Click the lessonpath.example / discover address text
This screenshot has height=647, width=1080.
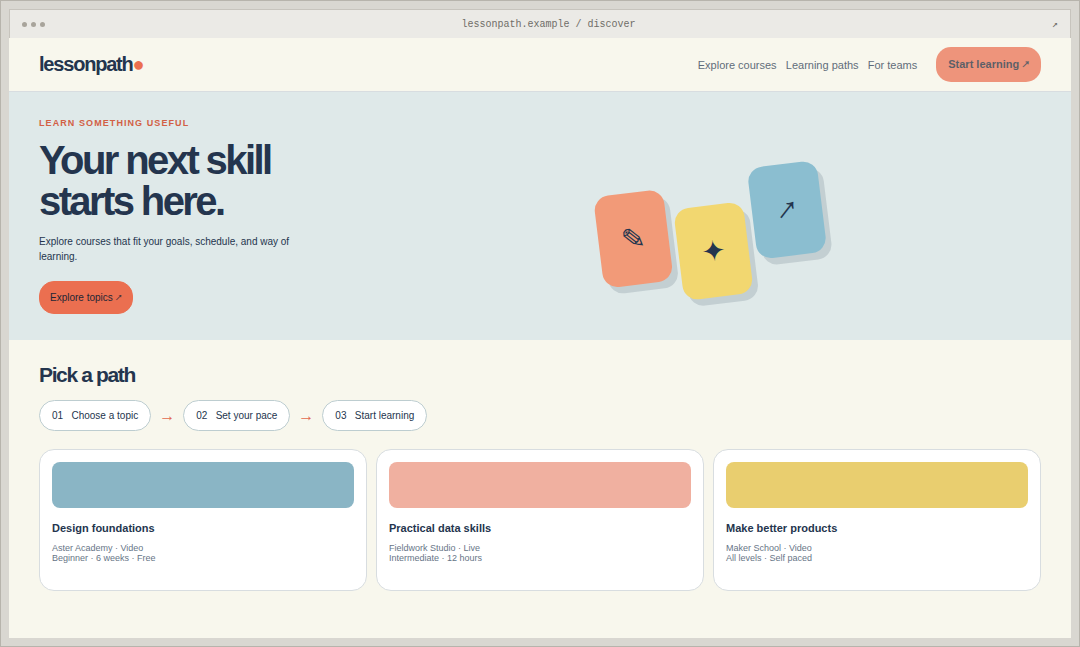click(548, 23)
